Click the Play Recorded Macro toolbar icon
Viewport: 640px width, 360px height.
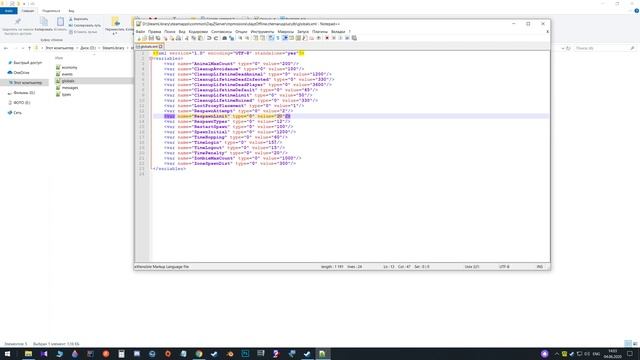[x=340, y=38]
